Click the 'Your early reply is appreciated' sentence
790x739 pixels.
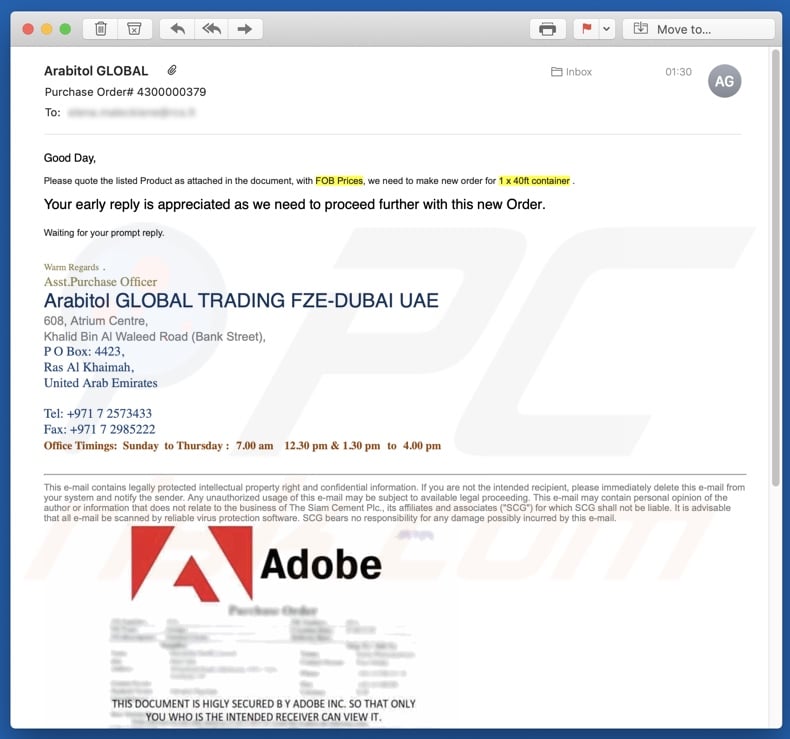[x=294, y=204]
